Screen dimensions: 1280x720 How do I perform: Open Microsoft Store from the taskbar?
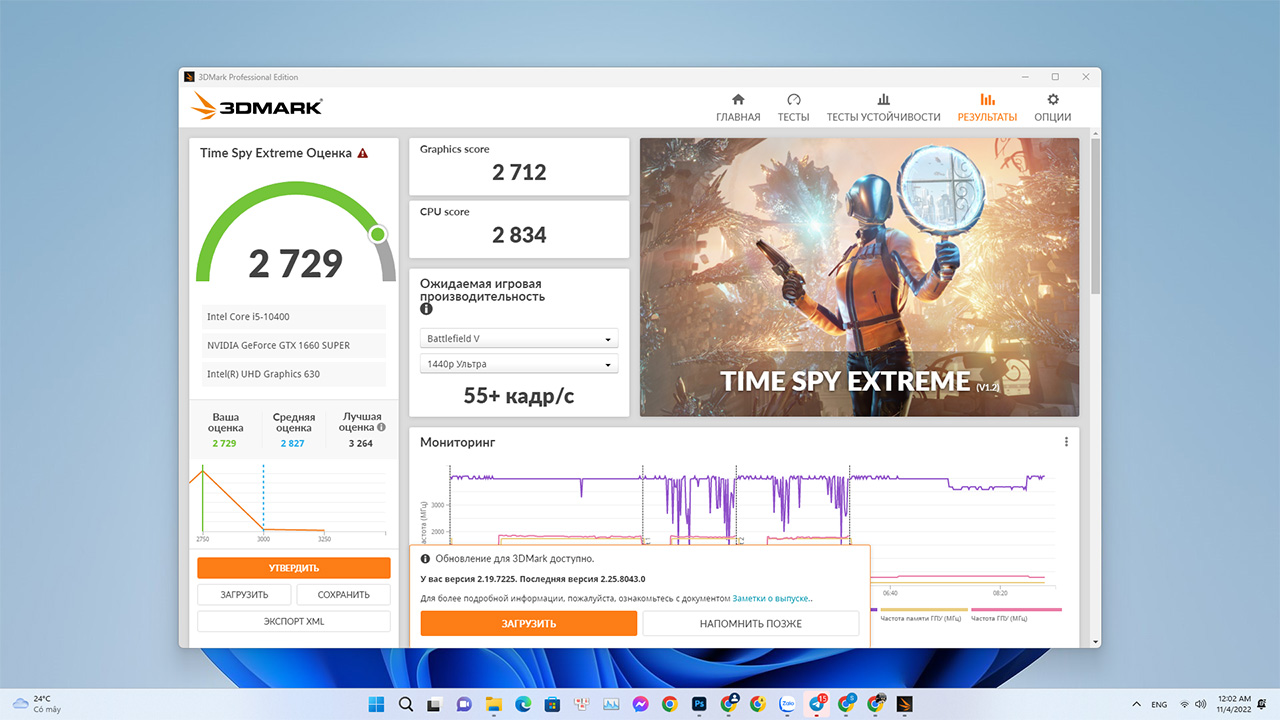pyautogui.click(x=552, y=704)
